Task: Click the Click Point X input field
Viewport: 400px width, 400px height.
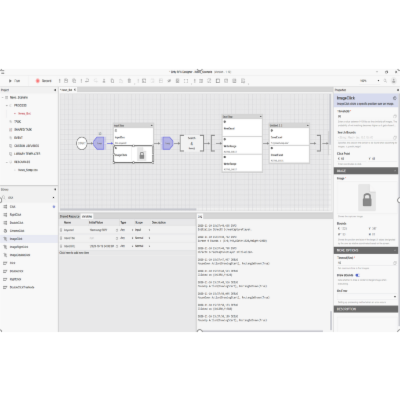Action: click(352, 159)
